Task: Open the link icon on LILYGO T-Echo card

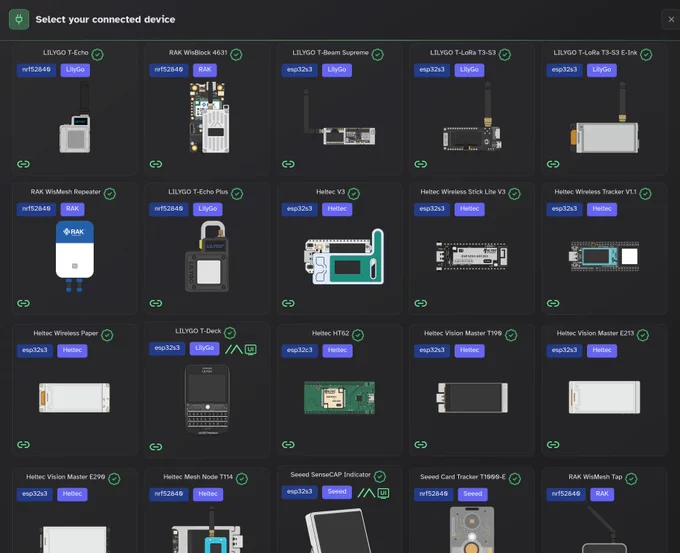Action: tap(23, 164)
